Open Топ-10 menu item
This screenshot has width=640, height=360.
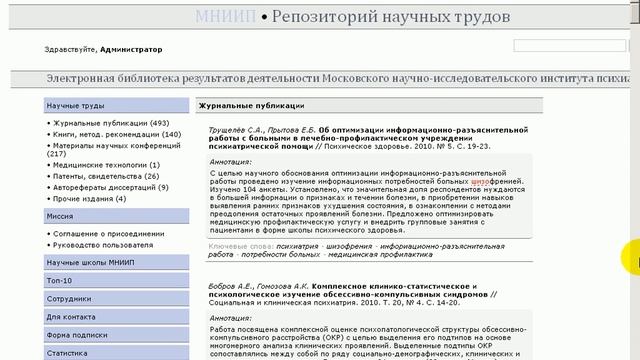(116, 280)
